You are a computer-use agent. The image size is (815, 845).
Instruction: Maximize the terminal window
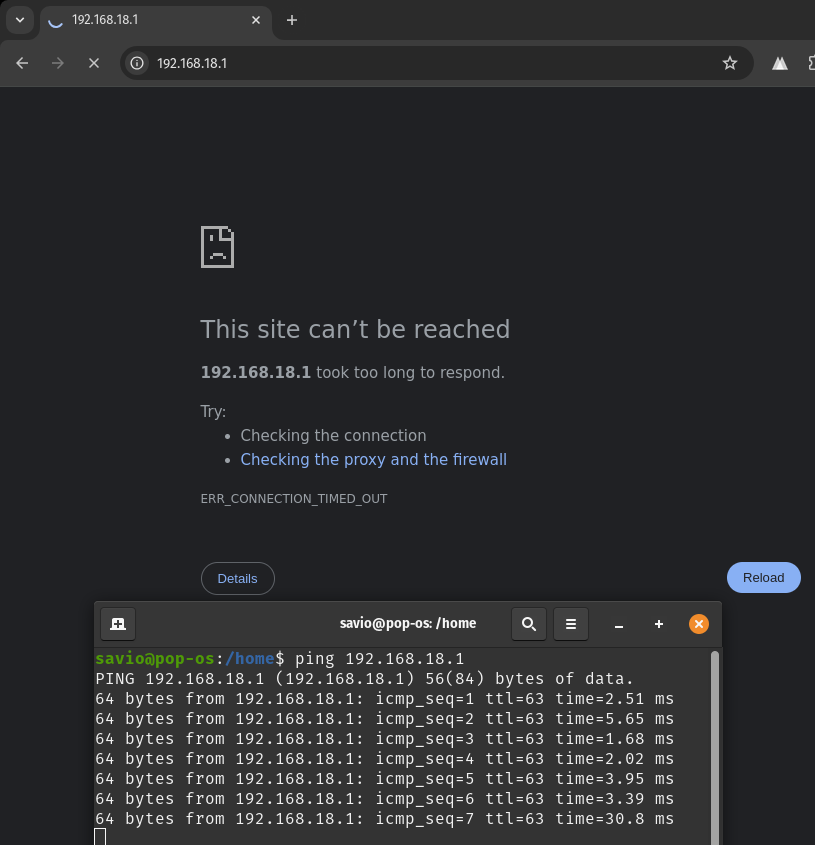coord(659,624)
